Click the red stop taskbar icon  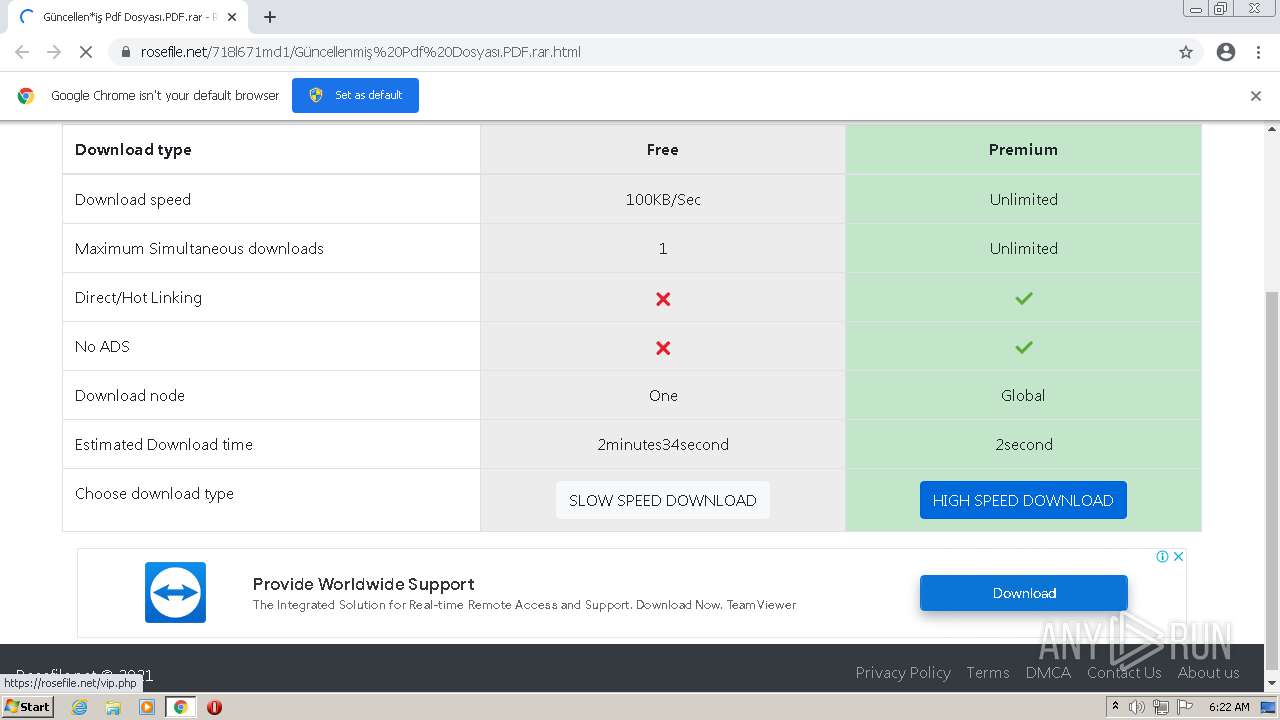coord(214,707)
